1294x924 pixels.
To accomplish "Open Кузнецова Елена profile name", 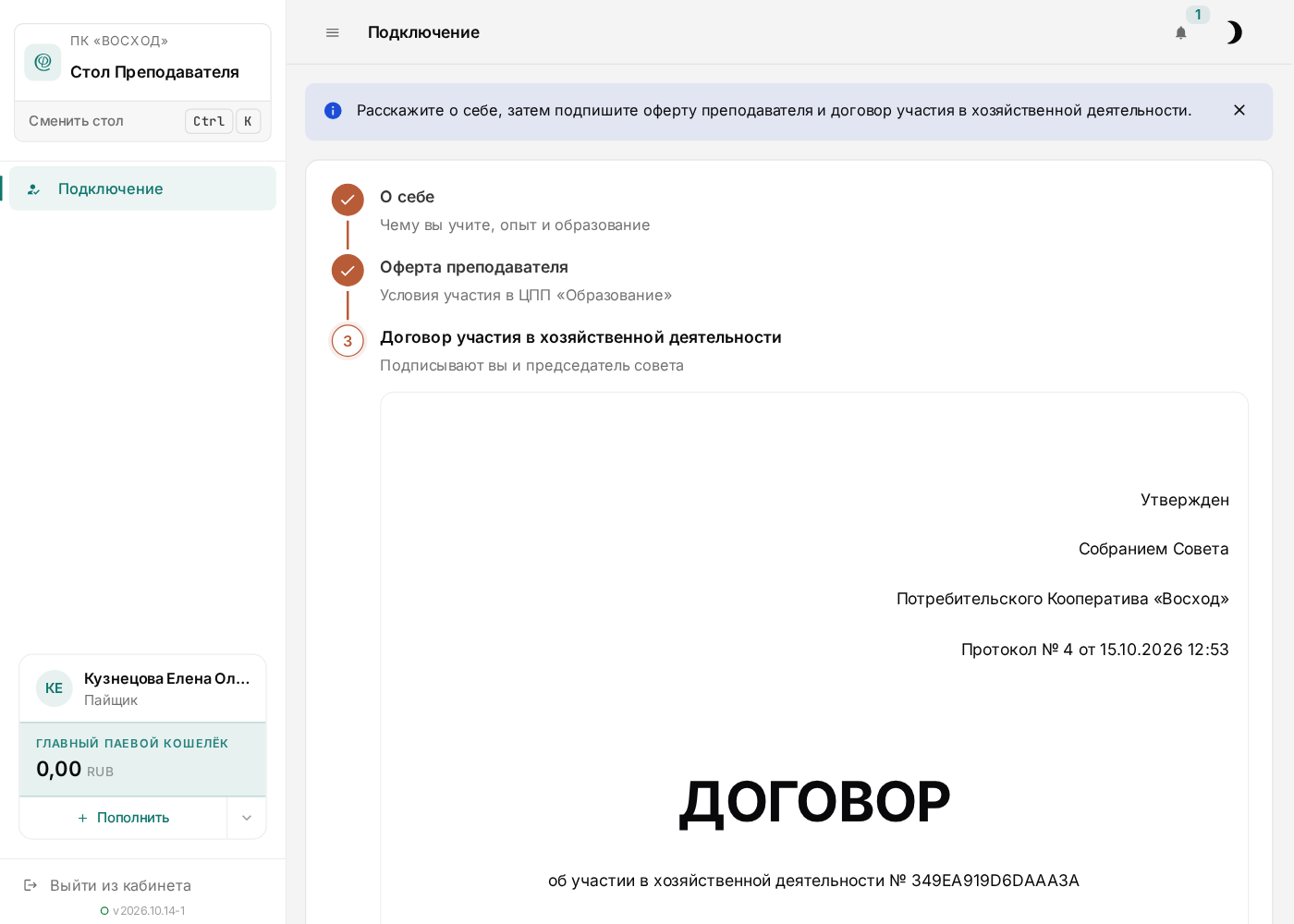I will coord(167,678).
